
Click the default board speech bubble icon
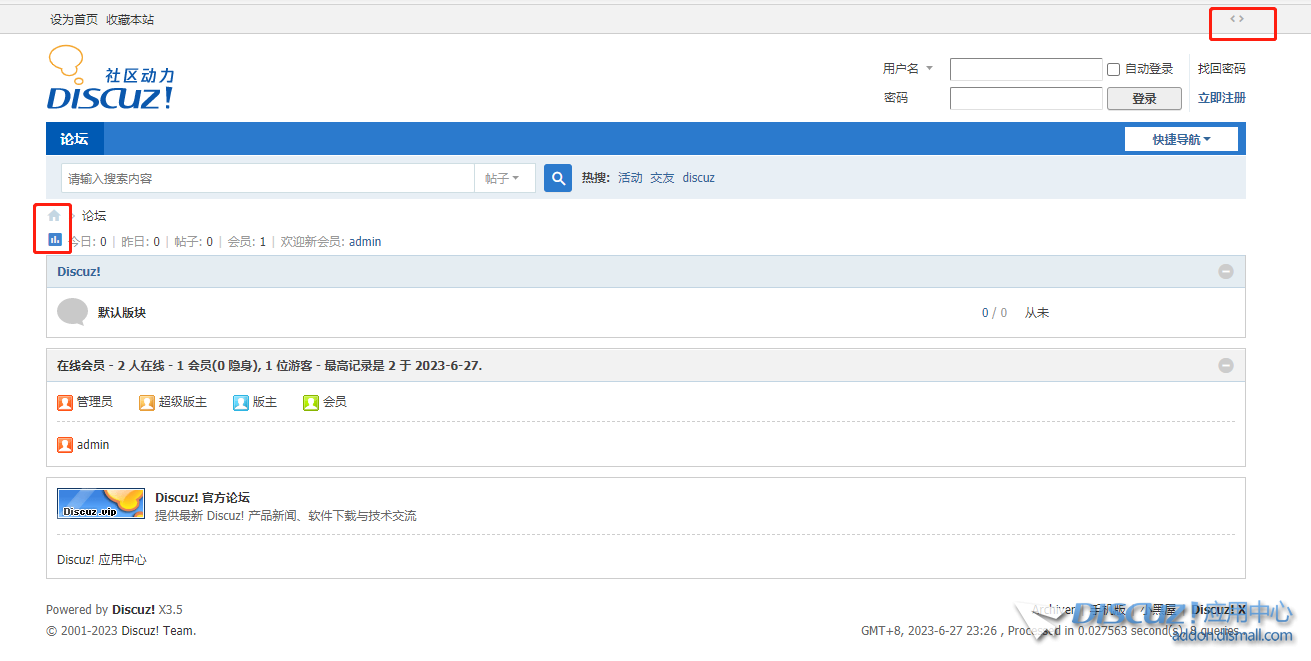point(72,312)
